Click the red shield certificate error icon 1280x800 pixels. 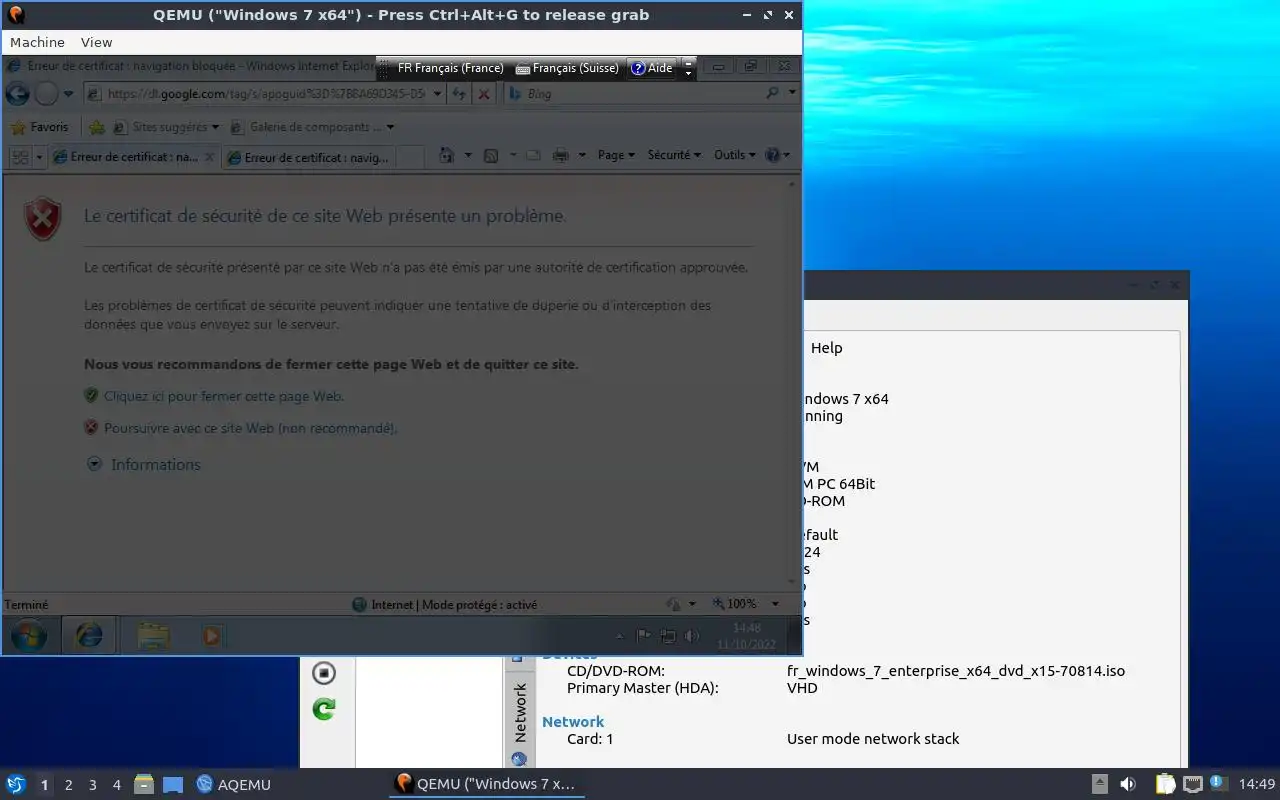[x=42, y=219]
